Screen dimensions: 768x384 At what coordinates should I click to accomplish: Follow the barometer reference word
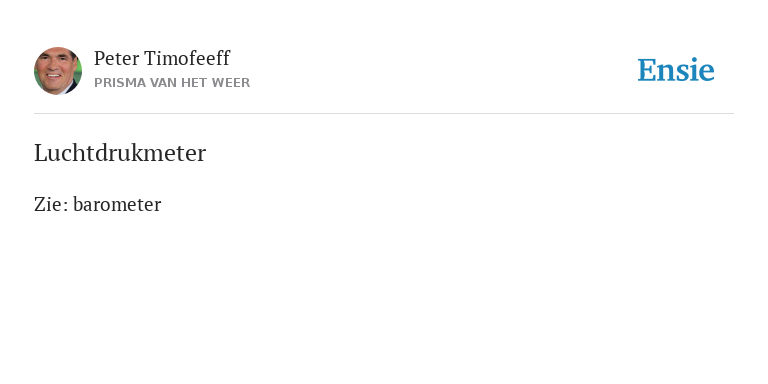[117, 204]
